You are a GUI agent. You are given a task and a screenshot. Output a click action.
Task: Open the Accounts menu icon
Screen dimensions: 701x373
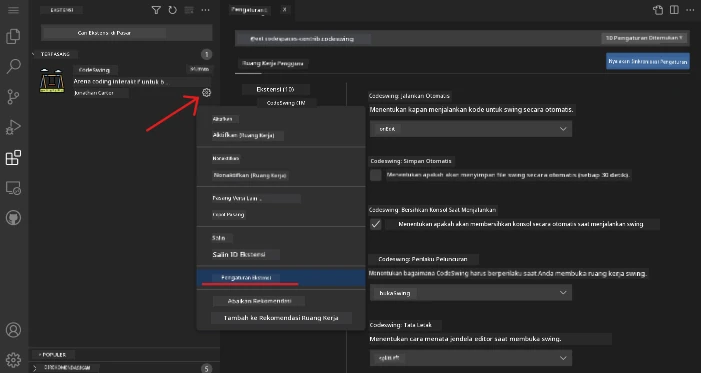pyautogui.click(x=13, y=330)
